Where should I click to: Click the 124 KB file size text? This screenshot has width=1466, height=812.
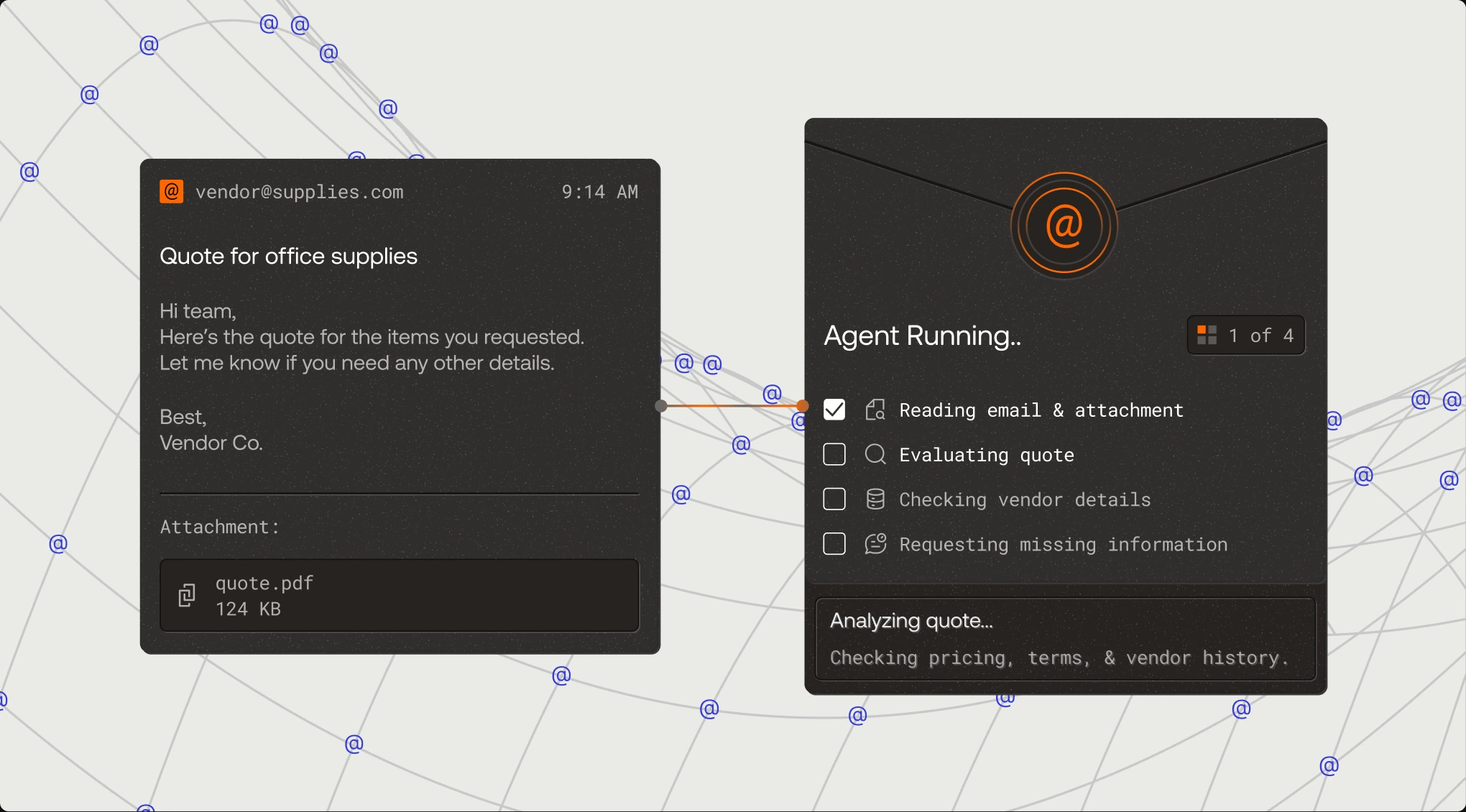[249, 609]
